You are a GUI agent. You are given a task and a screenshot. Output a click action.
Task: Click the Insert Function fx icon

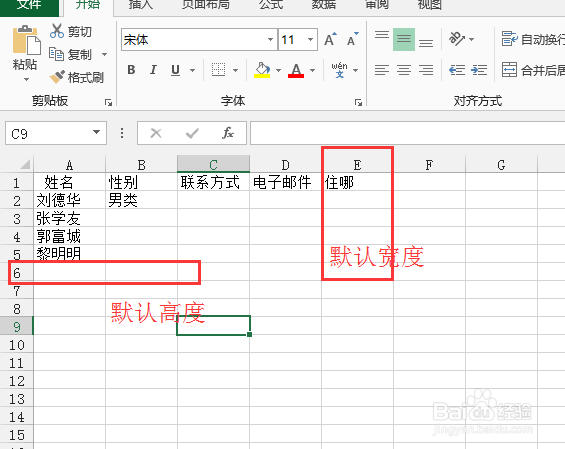228,133
